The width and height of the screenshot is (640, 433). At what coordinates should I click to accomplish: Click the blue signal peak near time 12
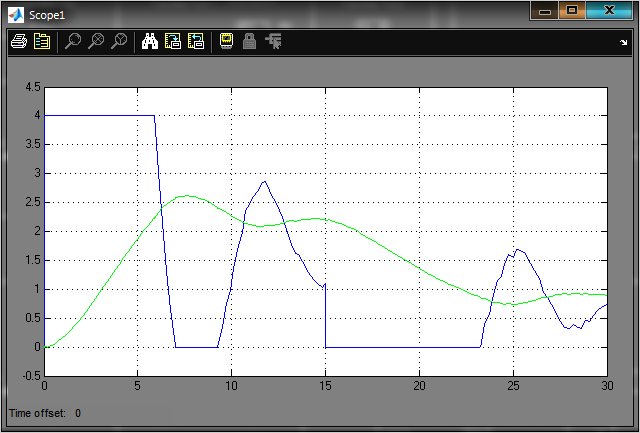click(264, 182)
